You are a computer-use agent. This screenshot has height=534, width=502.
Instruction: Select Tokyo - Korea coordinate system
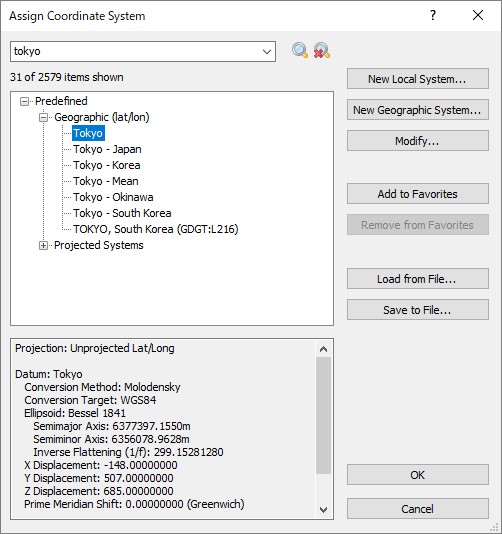click(x=107, y=165)
